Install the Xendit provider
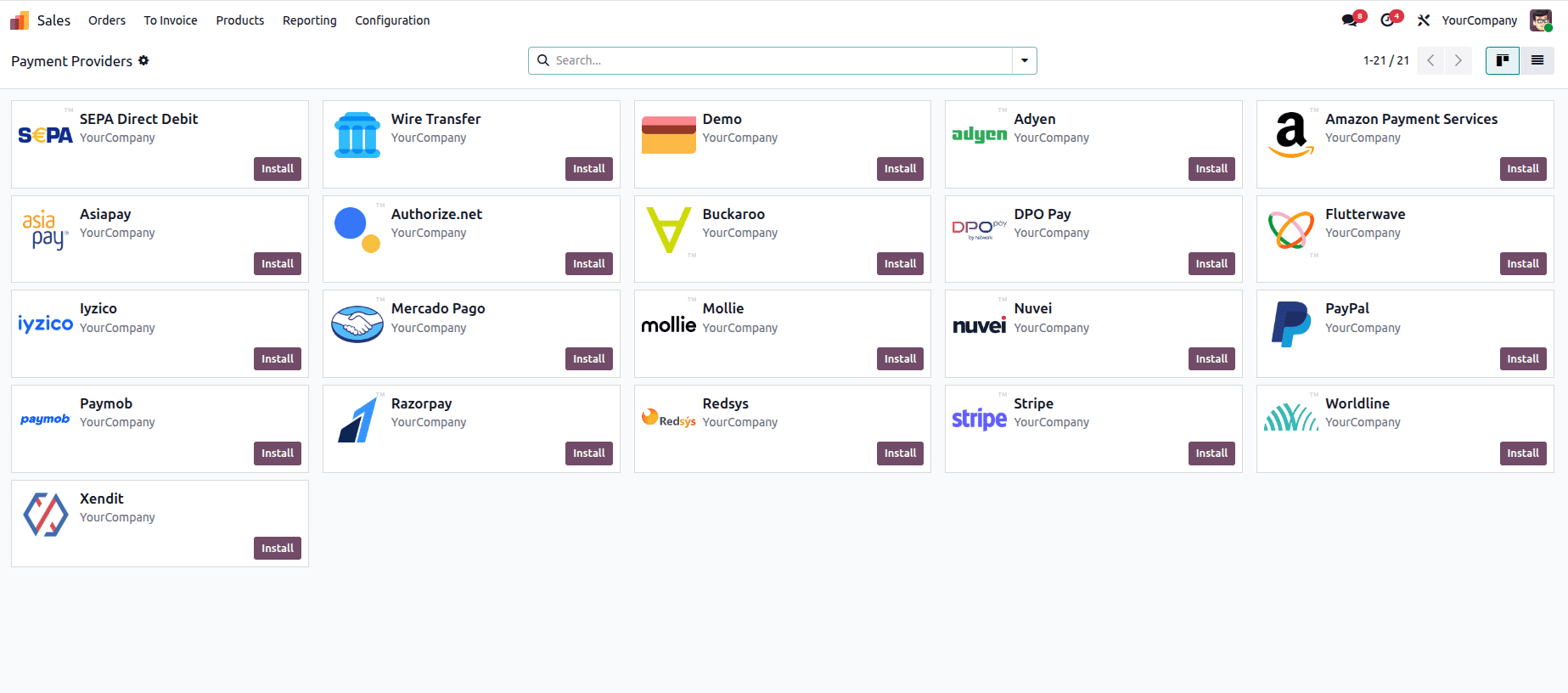 pyautogui.click(x=278, y=549)
